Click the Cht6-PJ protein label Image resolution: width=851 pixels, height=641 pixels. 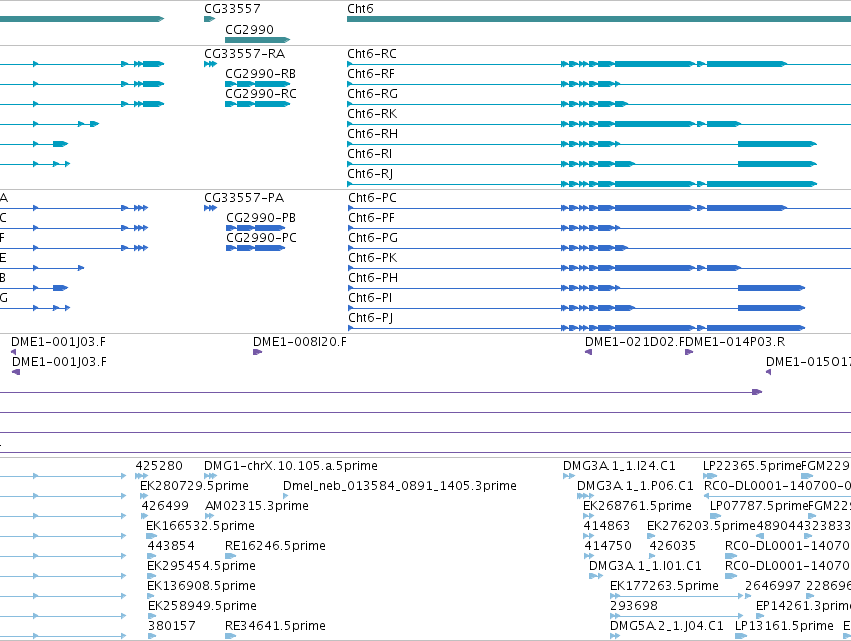pos(371,318)
